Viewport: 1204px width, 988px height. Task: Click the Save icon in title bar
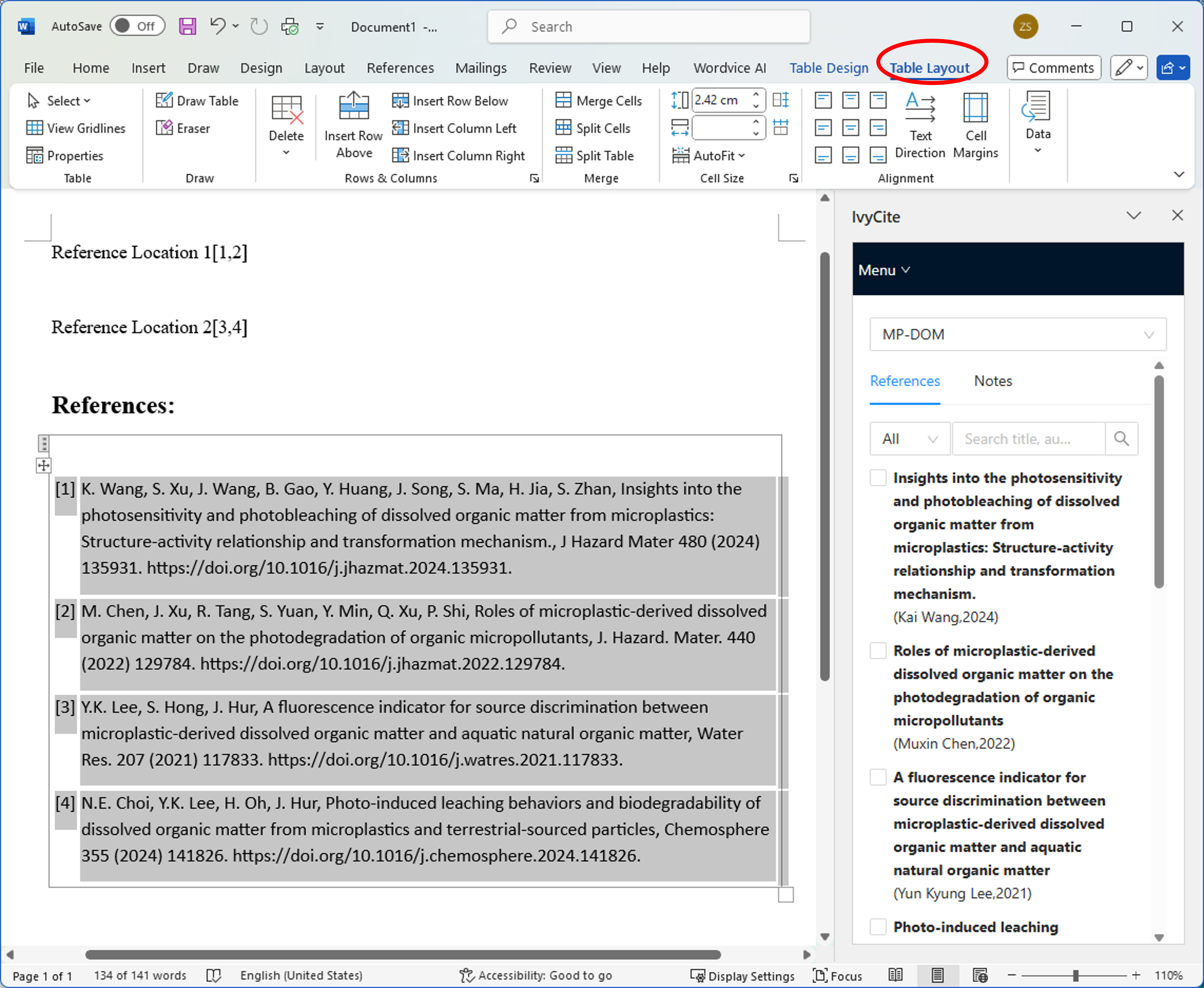(187, 26)
